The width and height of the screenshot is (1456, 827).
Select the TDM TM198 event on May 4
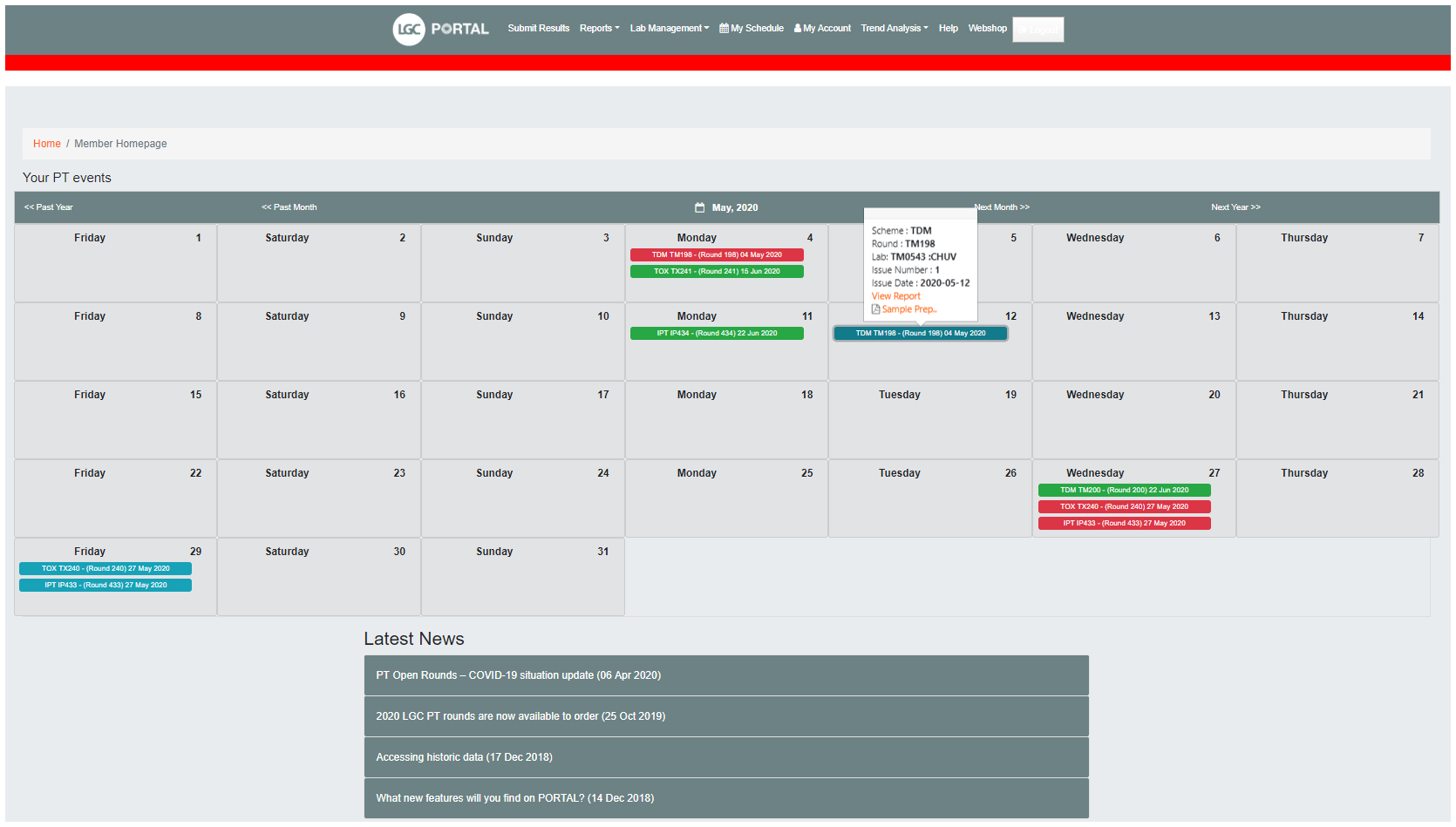click(x=717, y=254)
